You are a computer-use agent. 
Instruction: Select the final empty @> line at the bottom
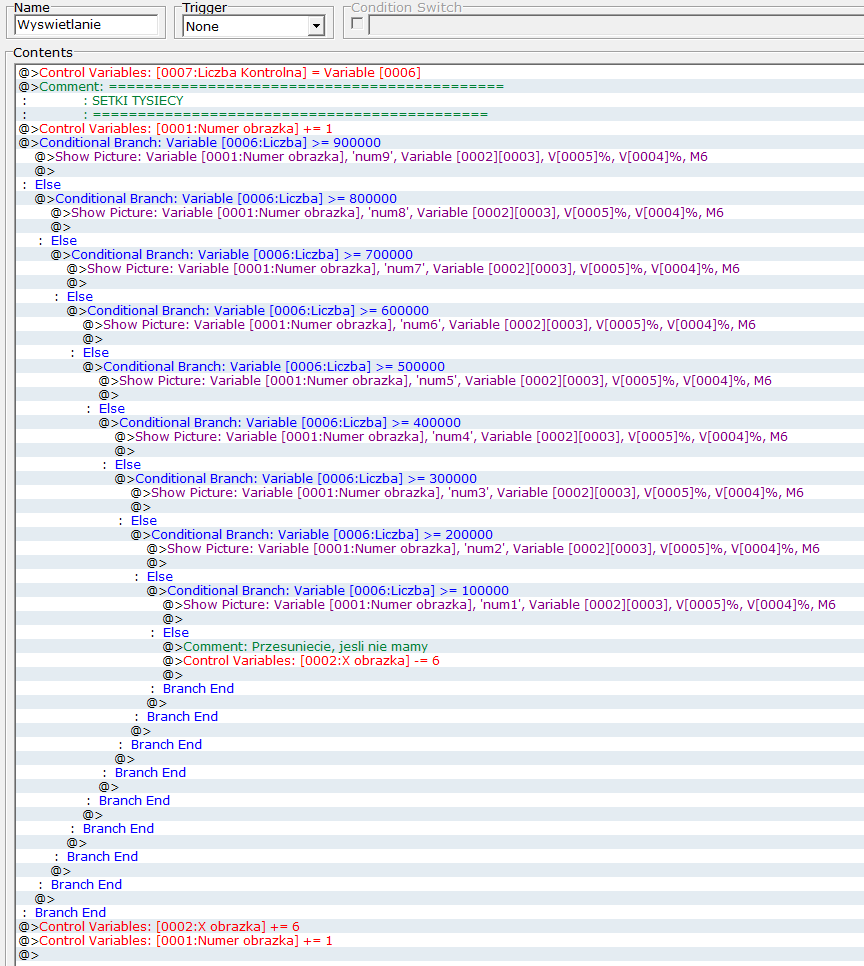[x=28, y=955]
